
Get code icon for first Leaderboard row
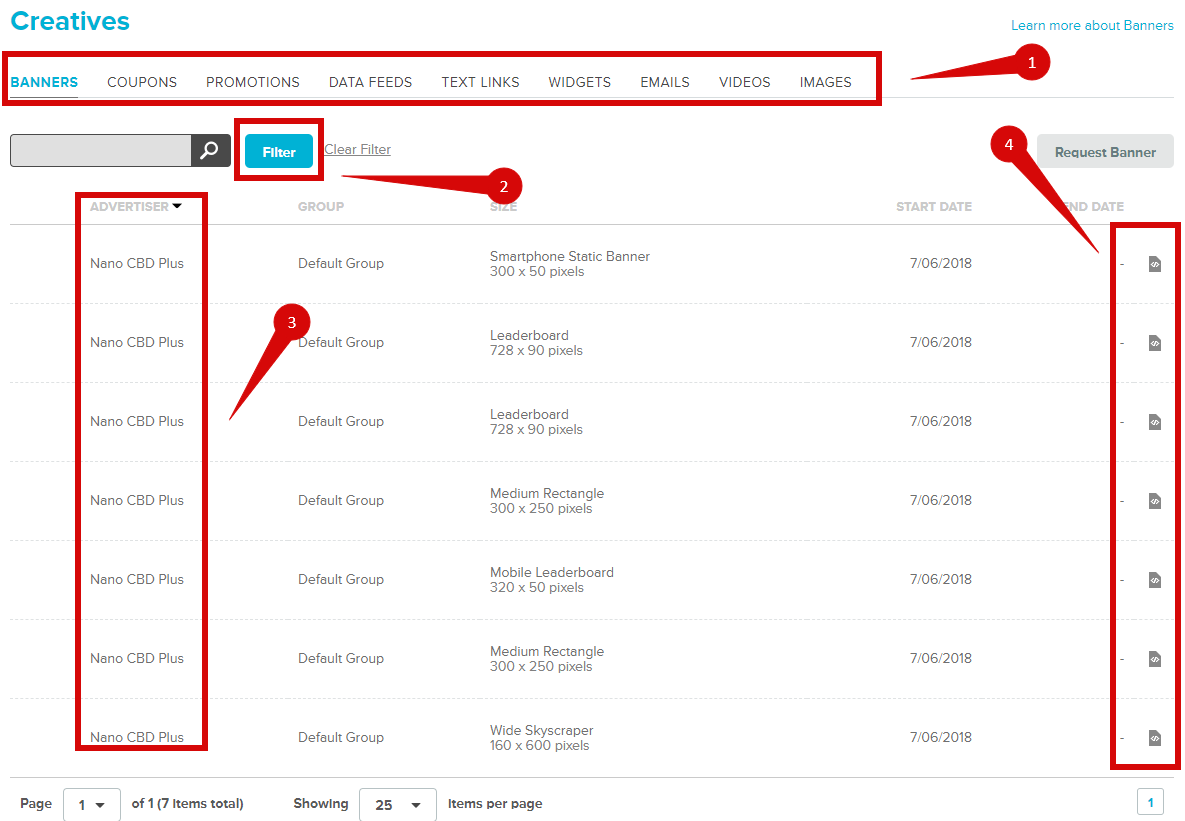tap(1154, 343)
